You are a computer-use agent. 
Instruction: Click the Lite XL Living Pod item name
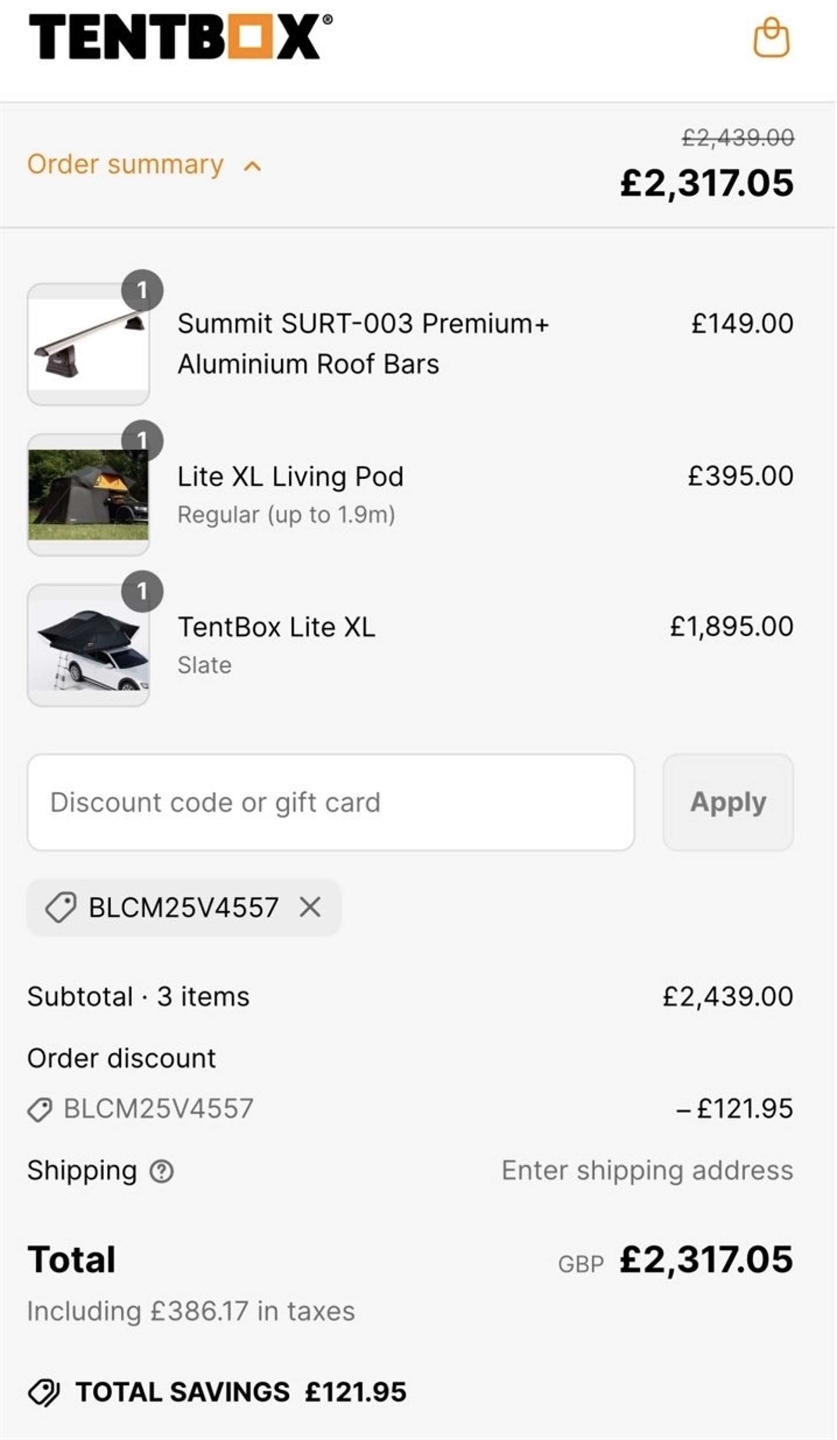(x=290, y=476)
